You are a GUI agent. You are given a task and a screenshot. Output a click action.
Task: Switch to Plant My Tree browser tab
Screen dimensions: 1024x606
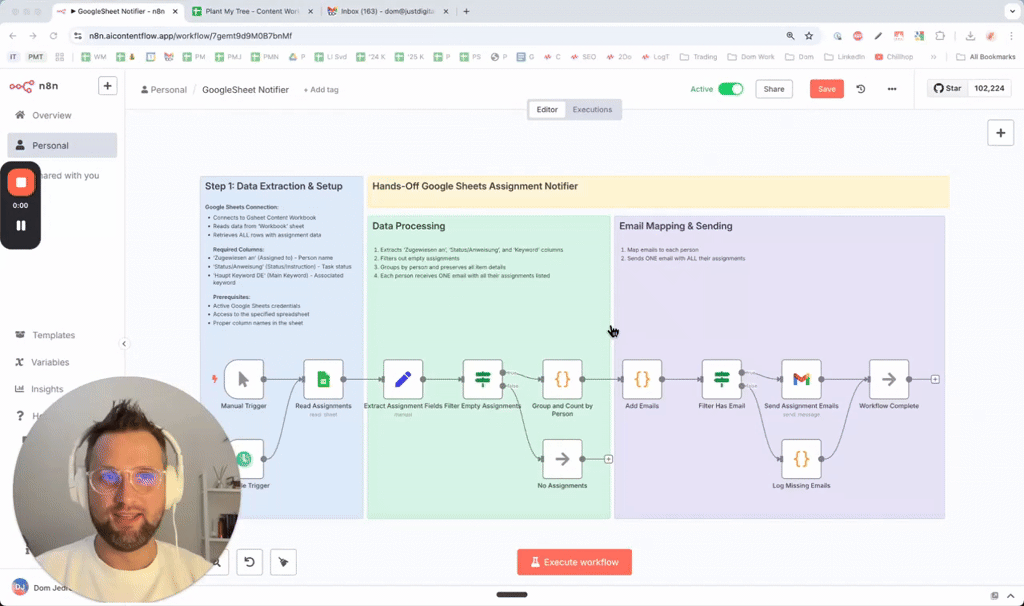tap(252, 11)
